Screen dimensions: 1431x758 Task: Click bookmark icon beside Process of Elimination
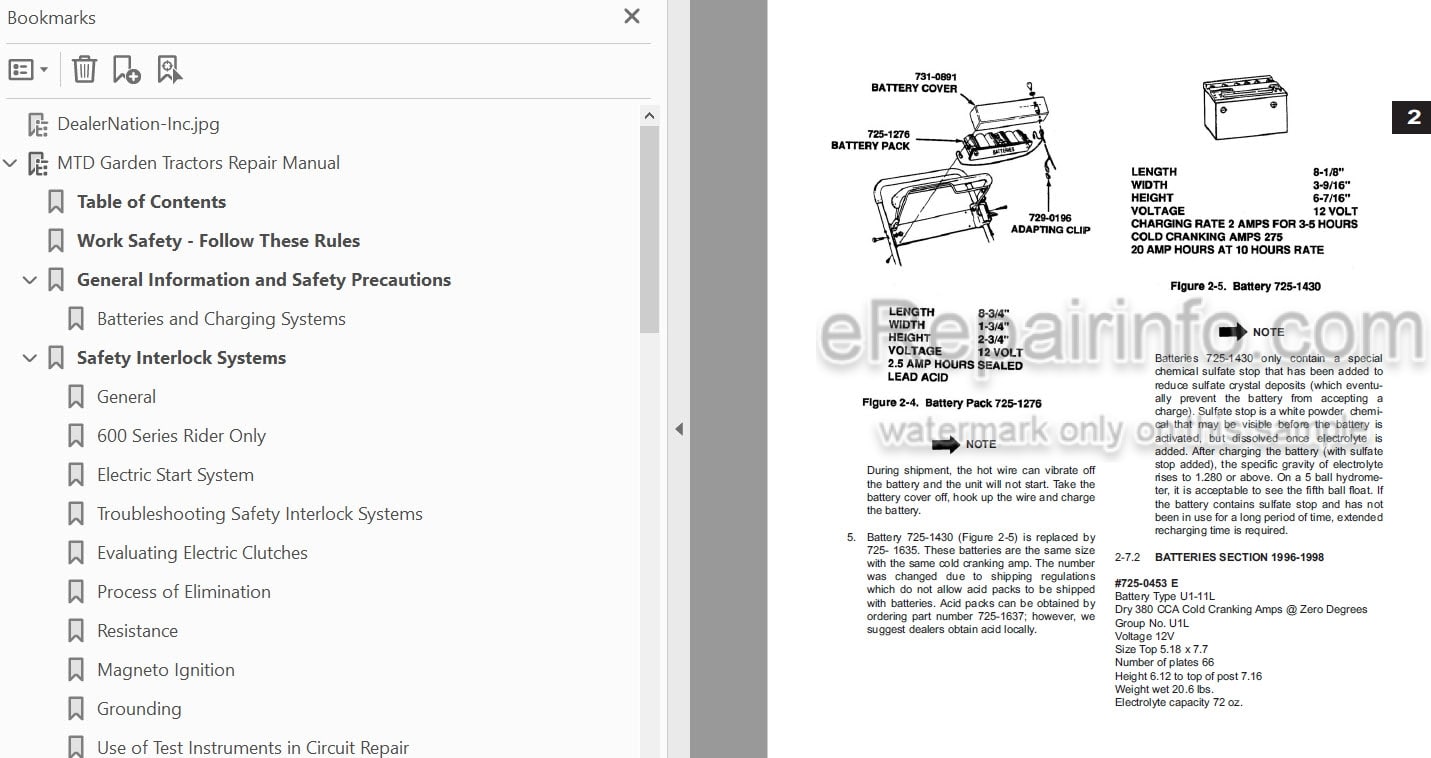click(76, 592)
